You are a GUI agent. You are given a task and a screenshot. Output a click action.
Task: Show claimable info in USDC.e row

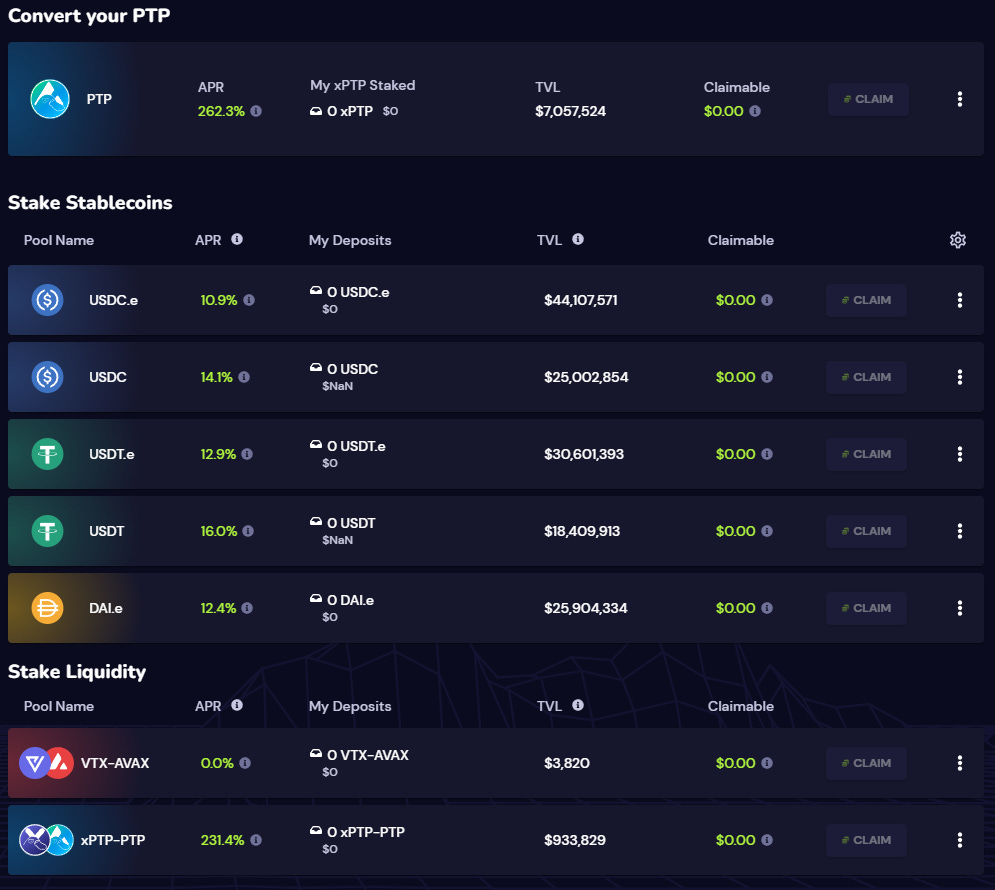pos(767,300)
